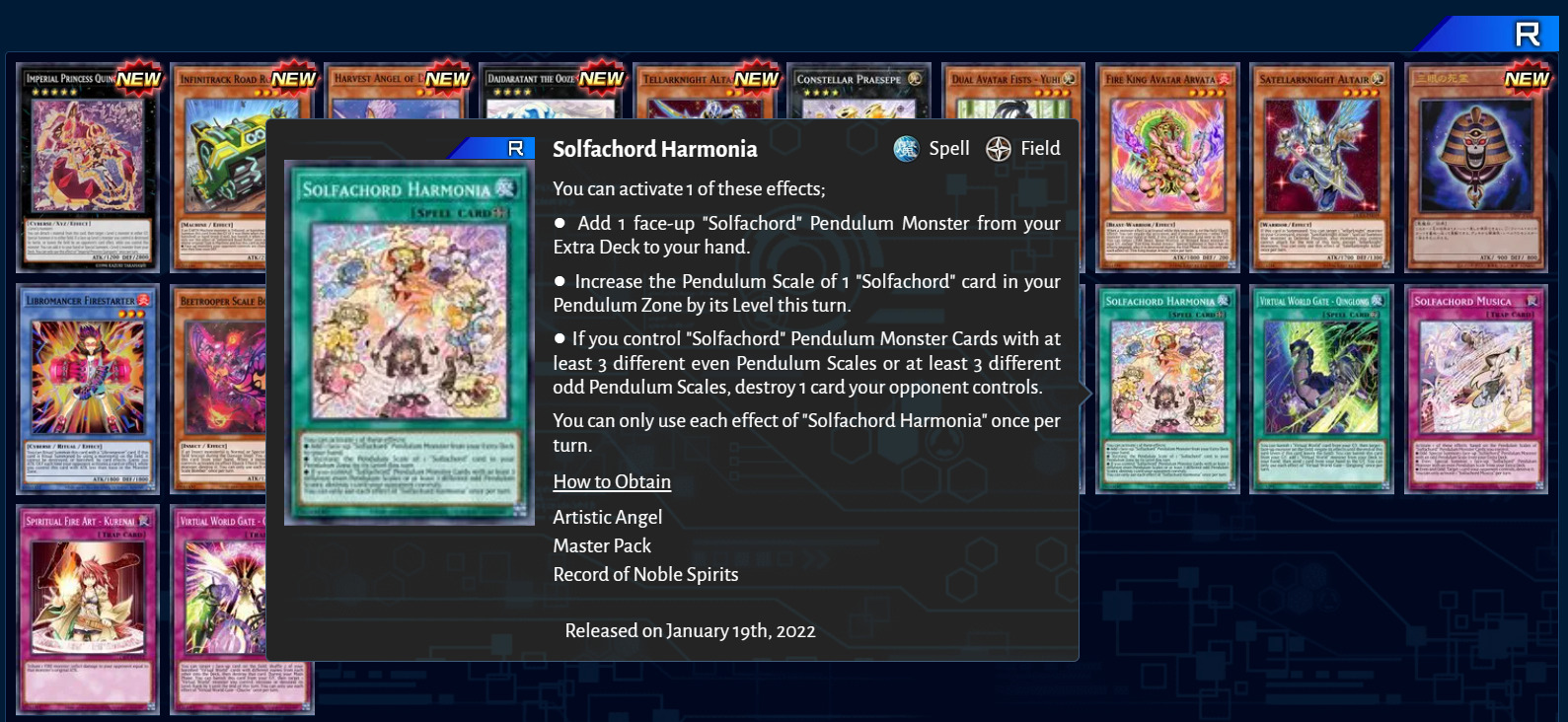Click the R rarity badge on popup card

pyautogui.click(x=515, y=148)
